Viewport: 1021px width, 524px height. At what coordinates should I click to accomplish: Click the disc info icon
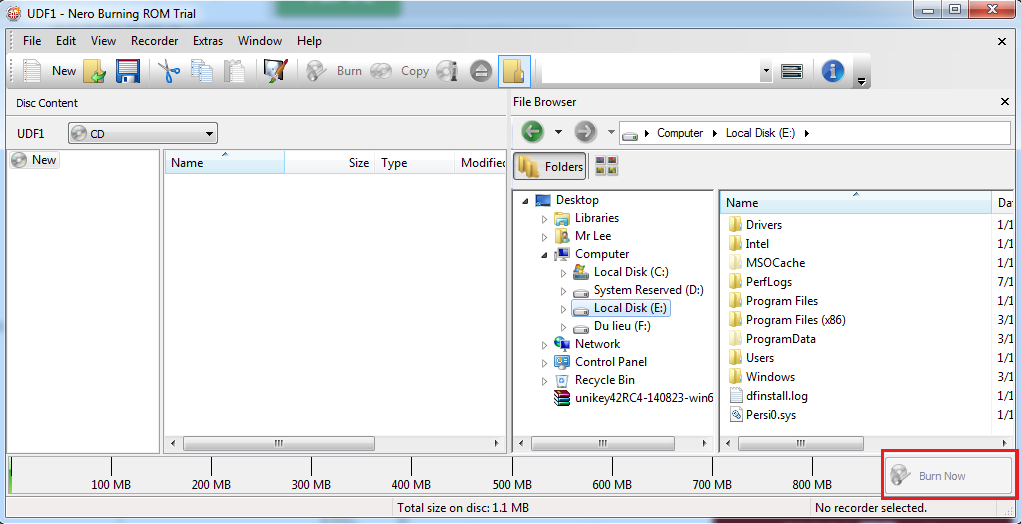click(447, 71)
